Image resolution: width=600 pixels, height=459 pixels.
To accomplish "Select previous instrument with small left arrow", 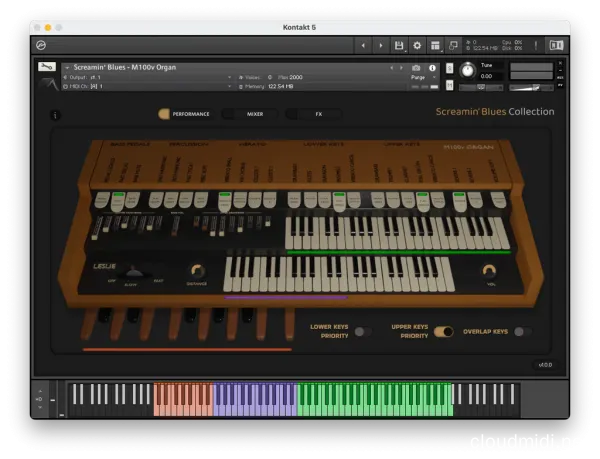I will (391, 68).
